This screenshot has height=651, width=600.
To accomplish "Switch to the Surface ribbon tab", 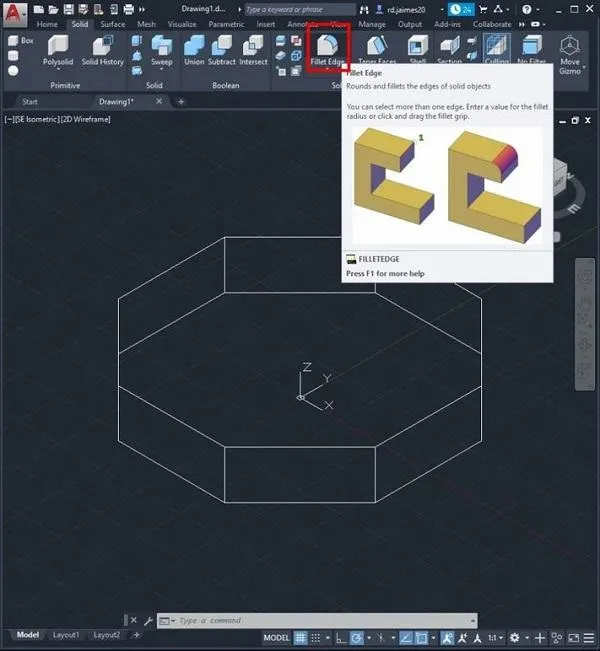I will click(112, 24).
